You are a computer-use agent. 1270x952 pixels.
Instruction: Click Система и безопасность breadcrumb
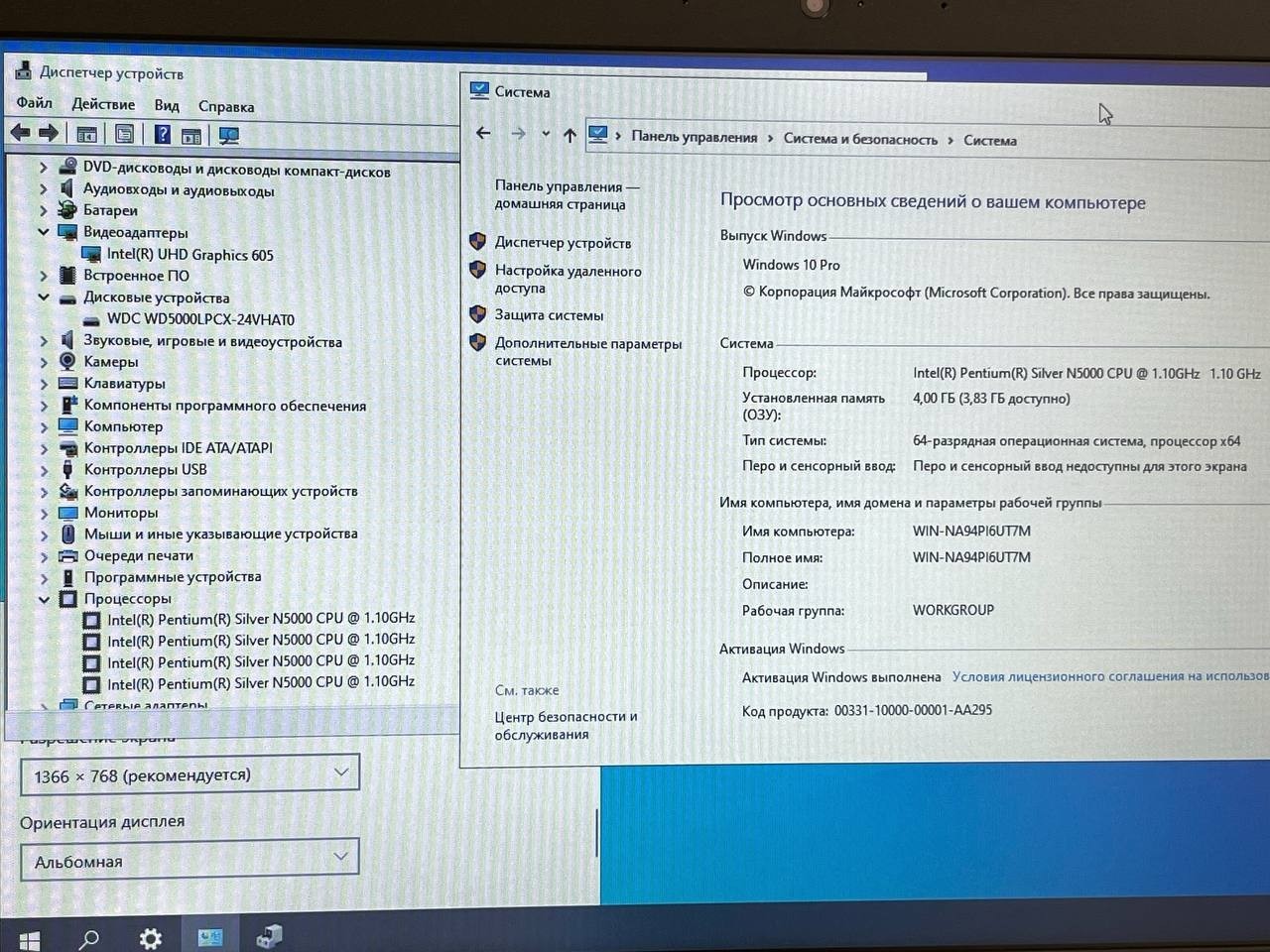tap(860, 139)
